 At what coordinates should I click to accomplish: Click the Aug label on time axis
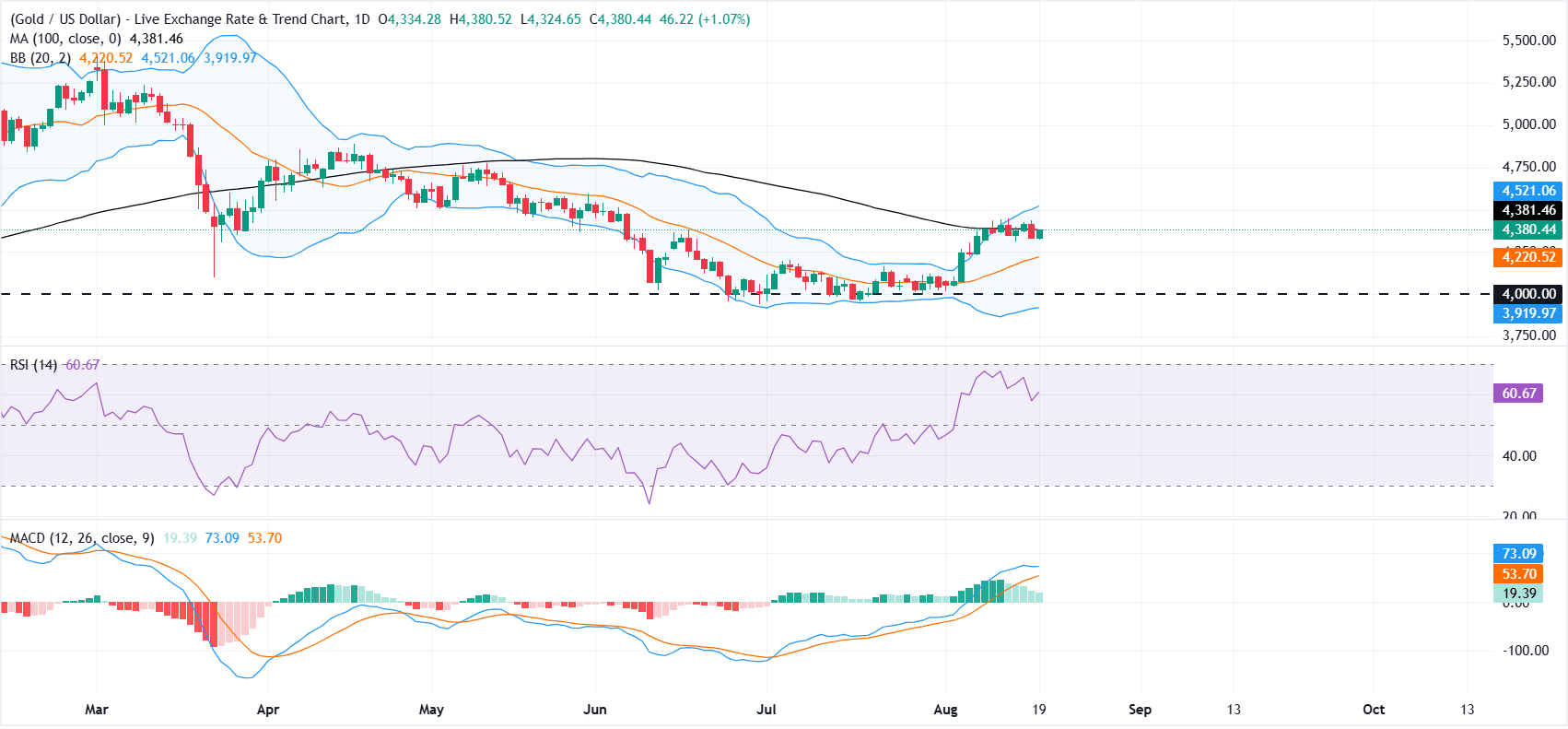coord(946,710)
